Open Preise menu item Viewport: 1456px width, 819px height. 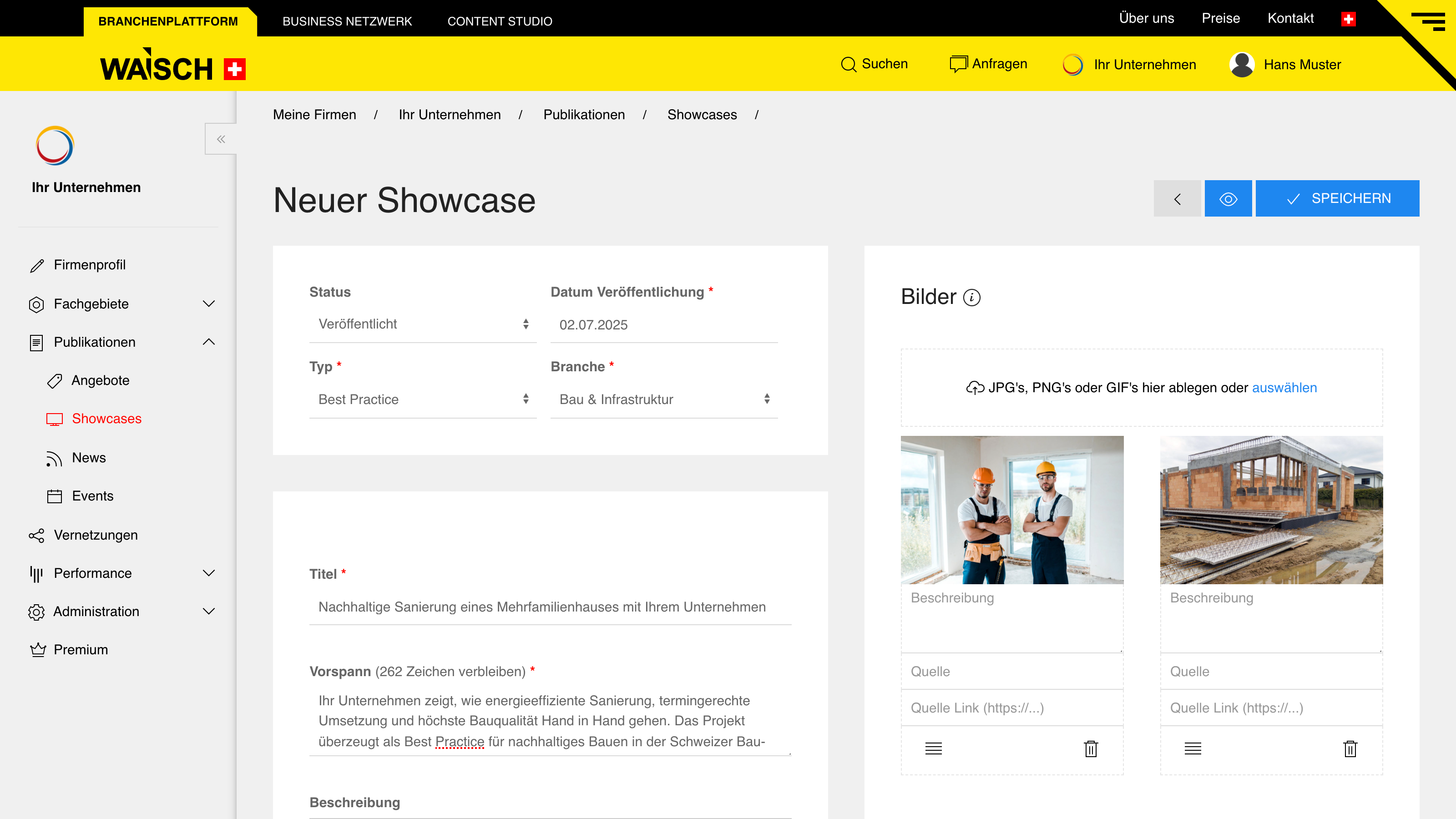(1220, 19)
